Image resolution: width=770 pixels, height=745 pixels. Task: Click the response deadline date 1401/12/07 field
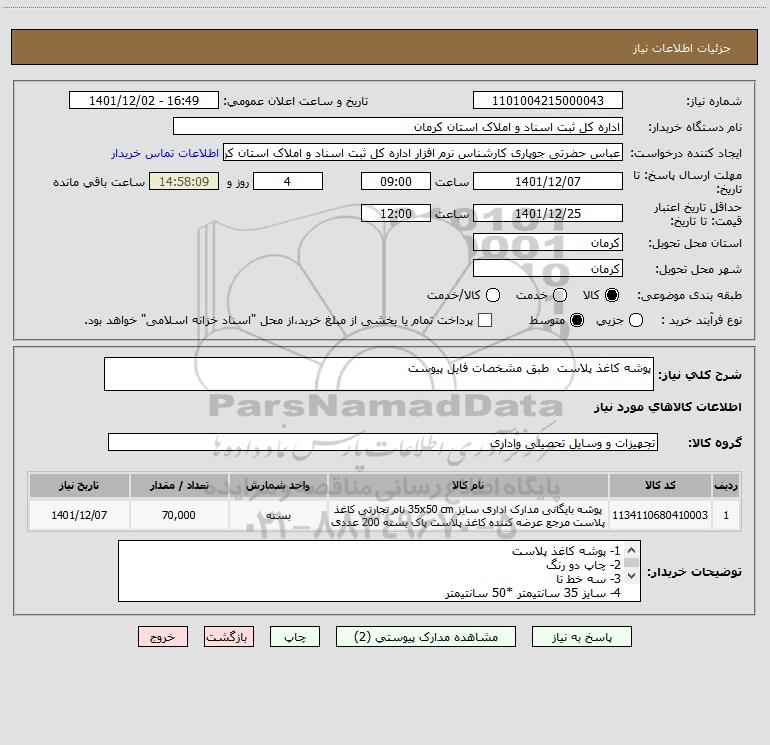pyautogui.click(x=548, y=181)
